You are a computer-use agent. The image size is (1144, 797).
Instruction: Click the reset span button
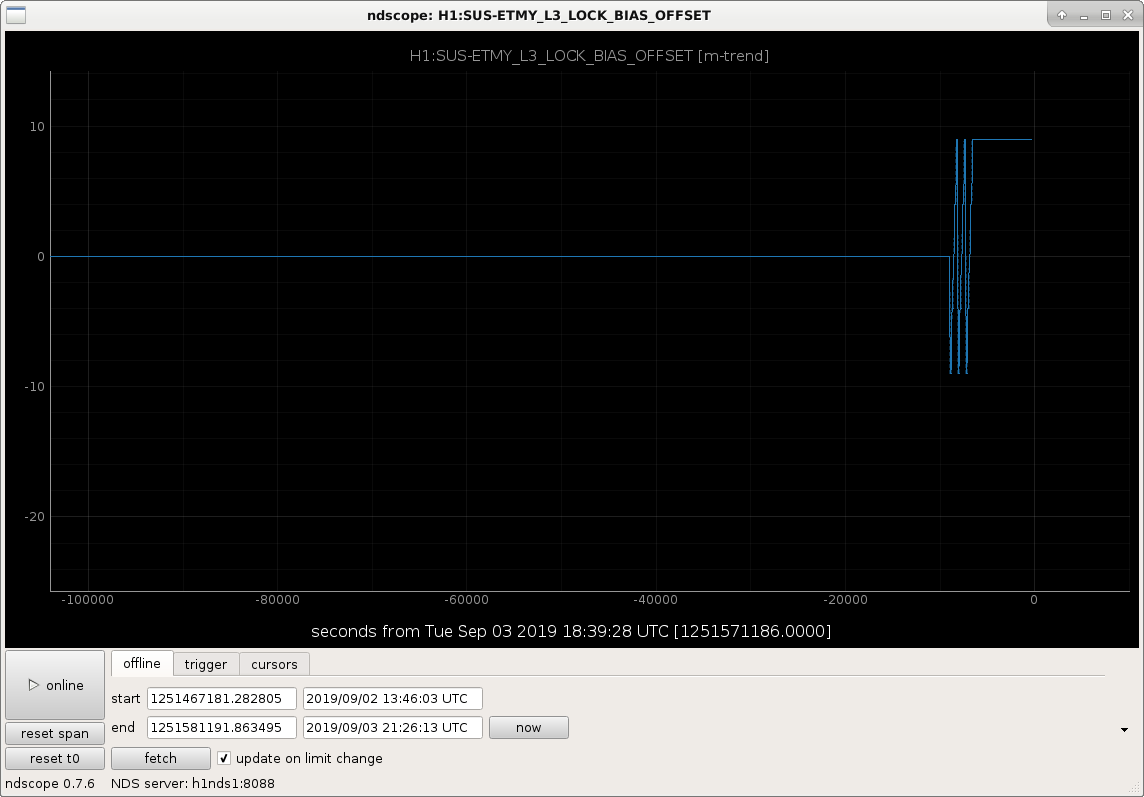point(55,734)
